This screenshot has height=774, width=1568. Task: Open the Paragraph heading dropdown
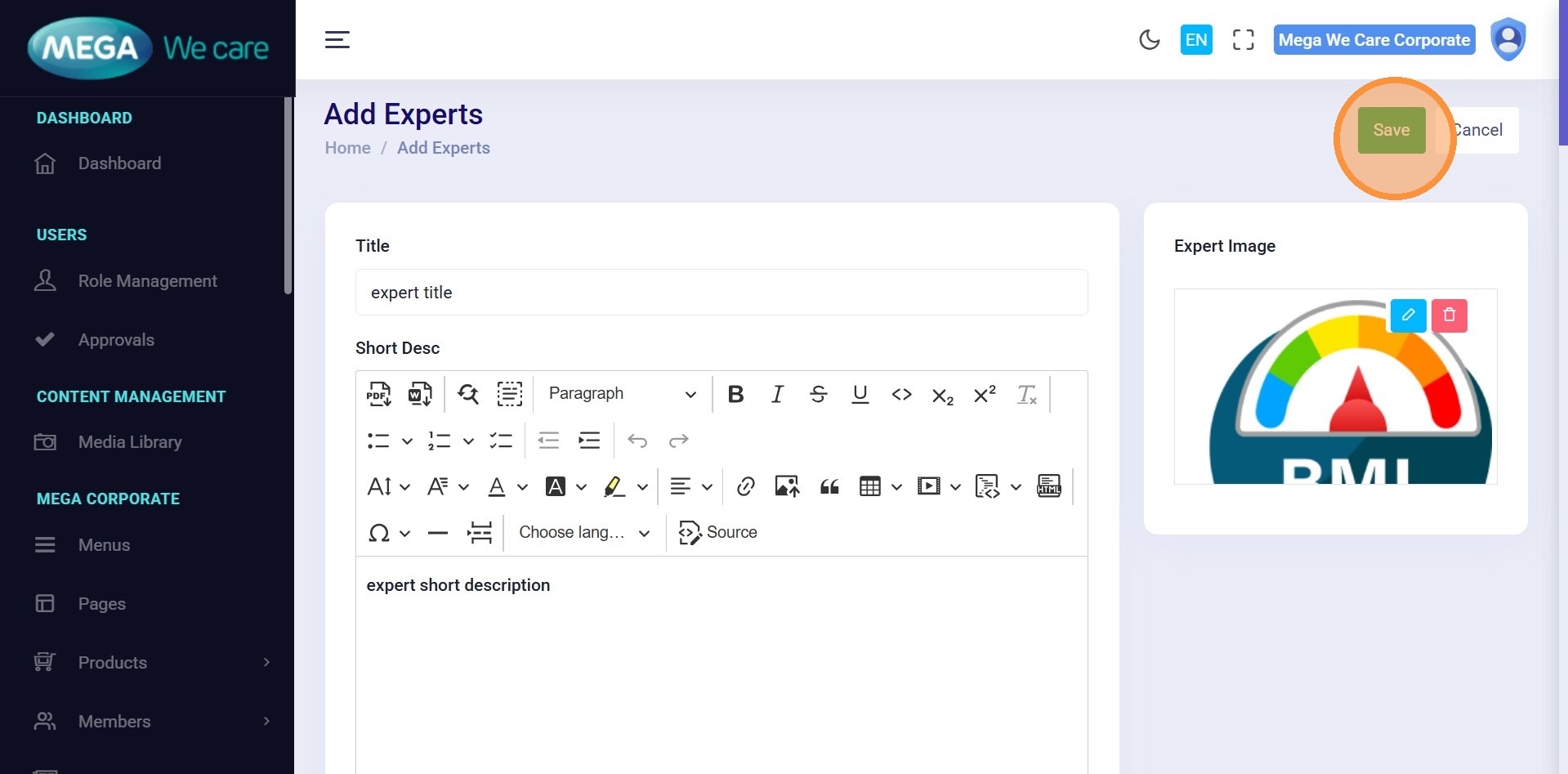pos(621,394)
